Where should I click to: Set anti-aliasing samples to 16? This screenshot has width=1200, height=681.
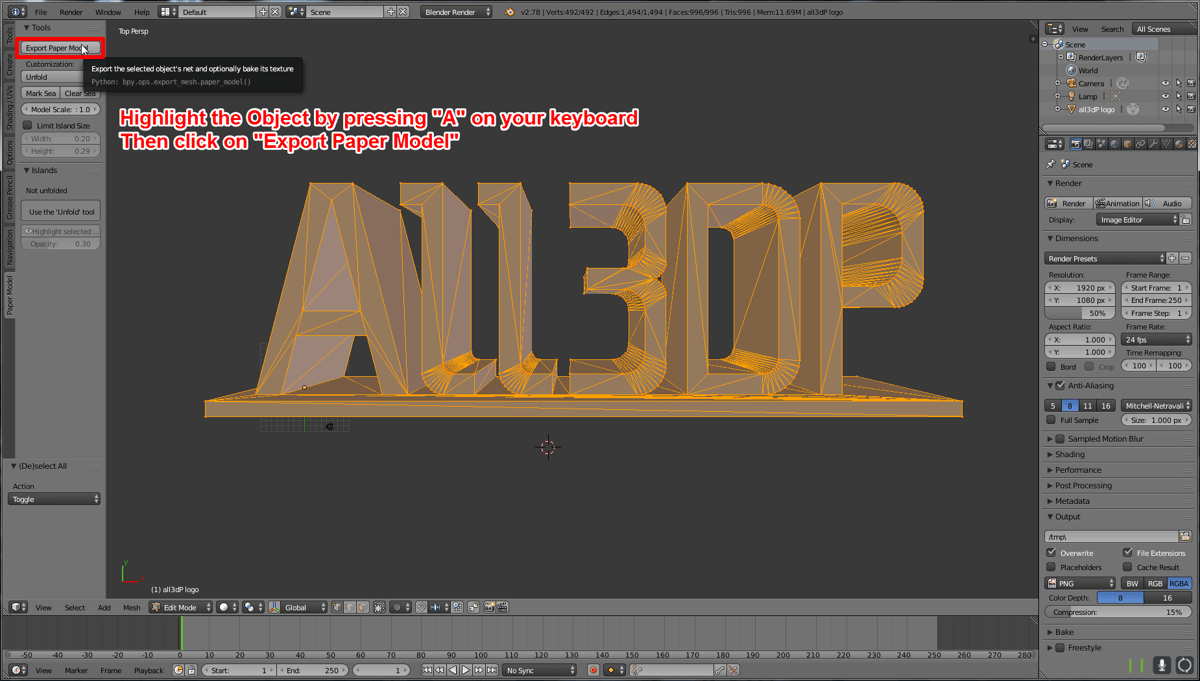(x=1106, y=406)
